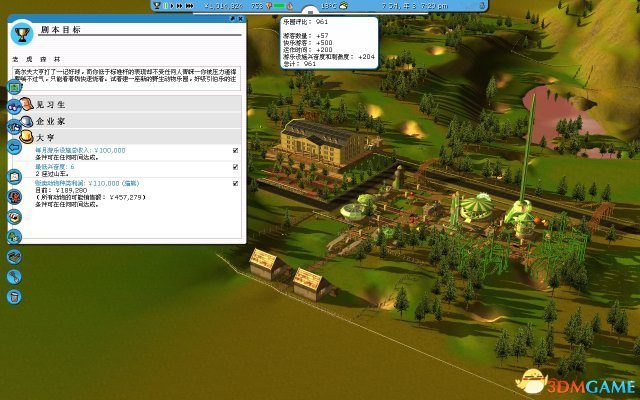Toggle checkbox for 最低兴奋度 6 goal
640x400 pixels.
coord(235,167)
